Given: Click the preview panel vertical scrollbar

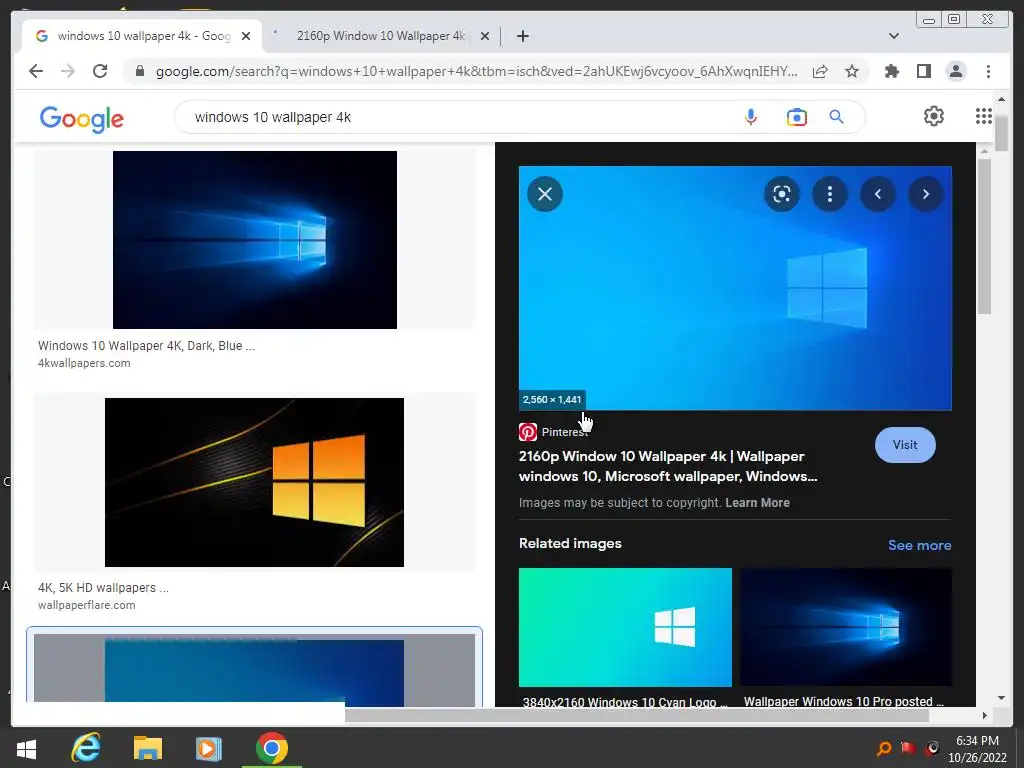Looking at the screenshot, I should tap(984, 235).
